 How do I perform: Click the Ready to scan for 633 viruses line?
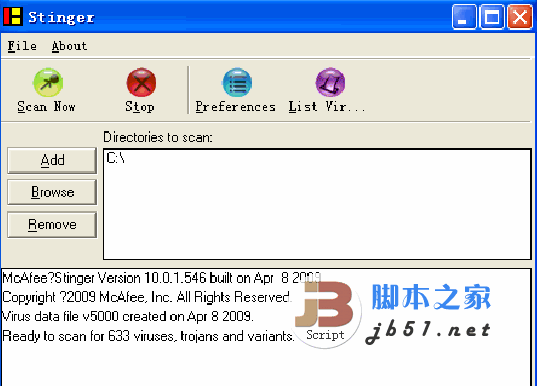coord(148,336)
